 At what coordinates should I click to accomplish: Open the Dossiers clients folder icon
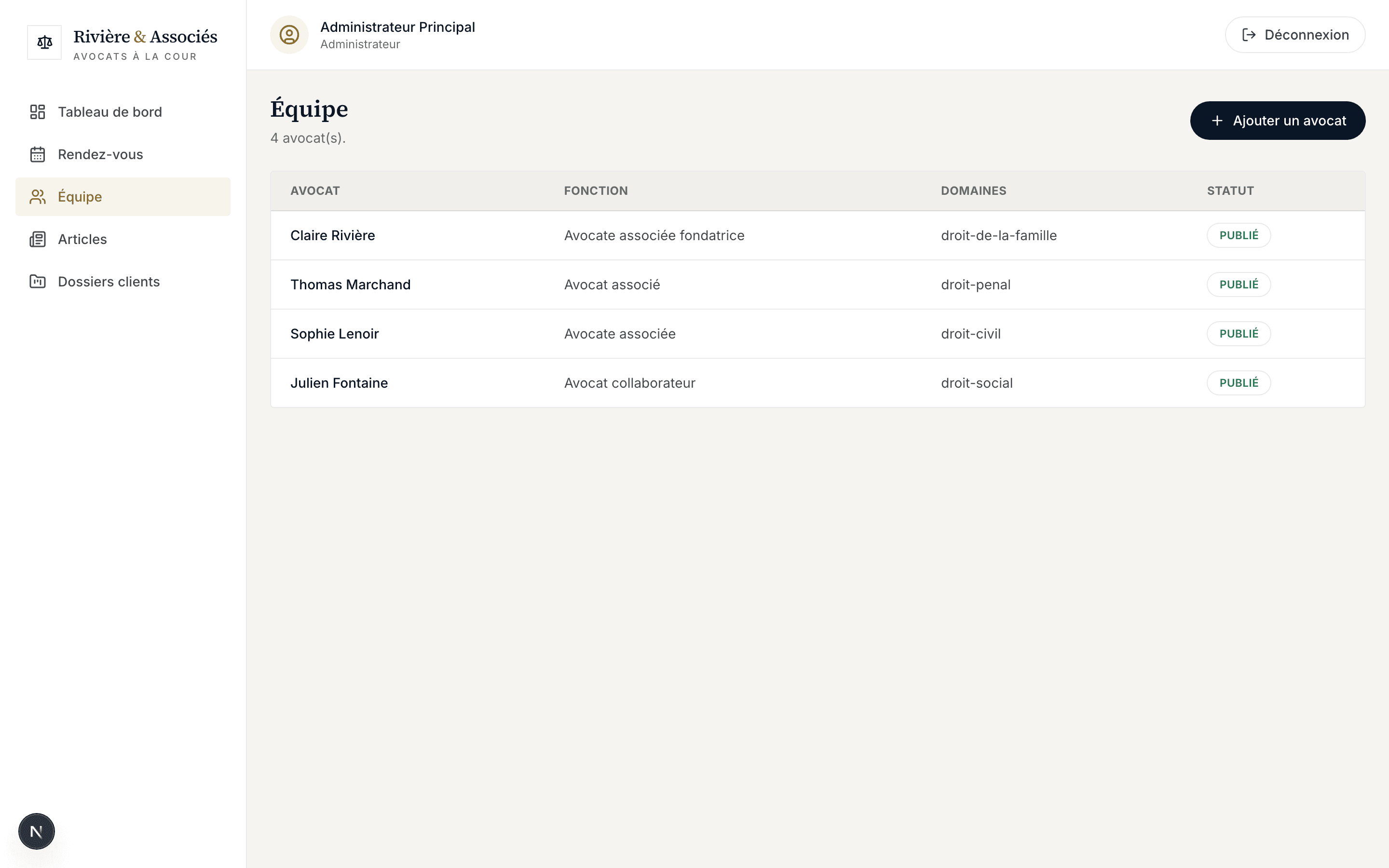point(37,281)
